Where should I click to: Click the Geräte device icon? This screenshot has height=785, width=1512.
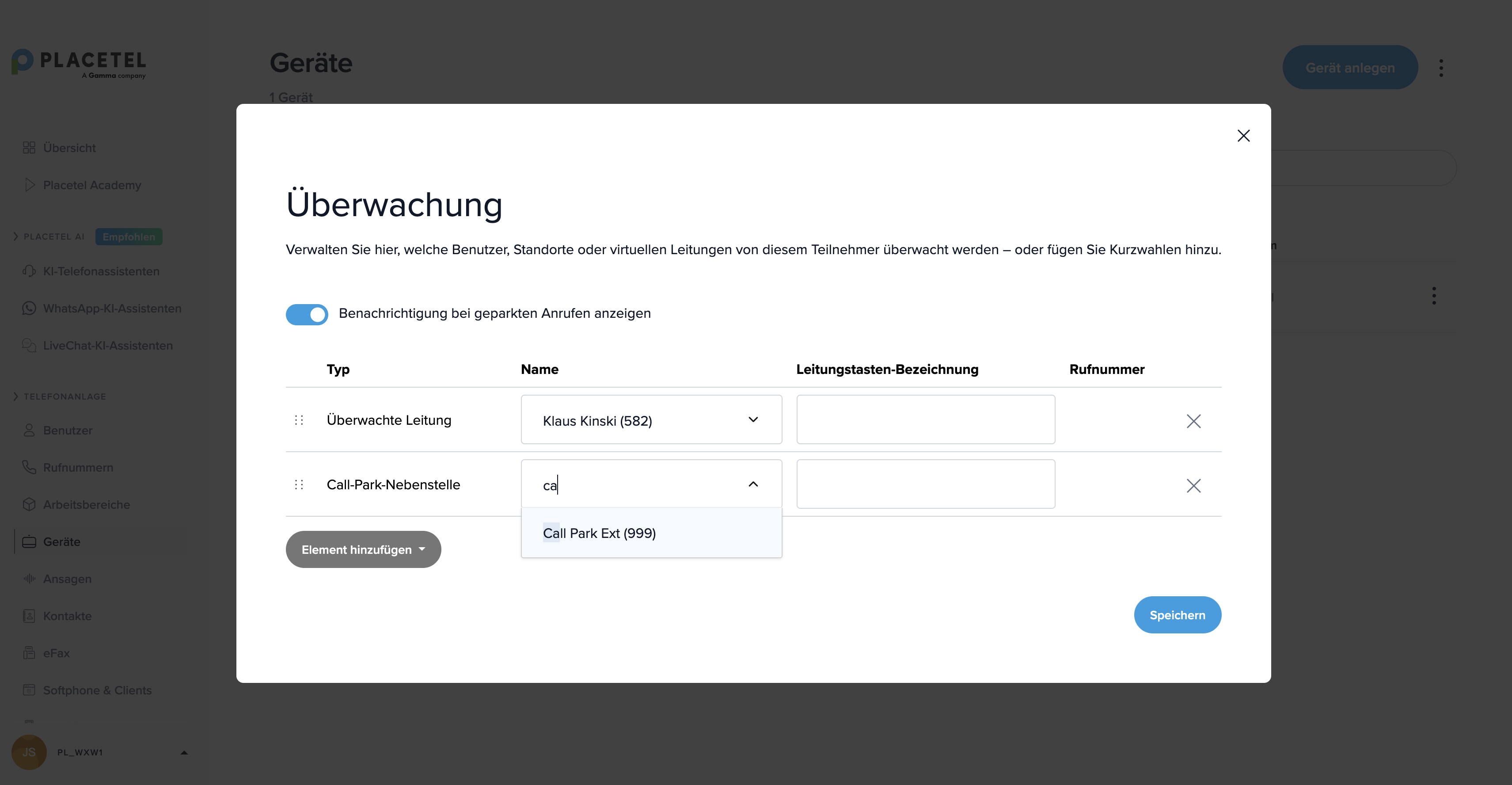point(29,541)
